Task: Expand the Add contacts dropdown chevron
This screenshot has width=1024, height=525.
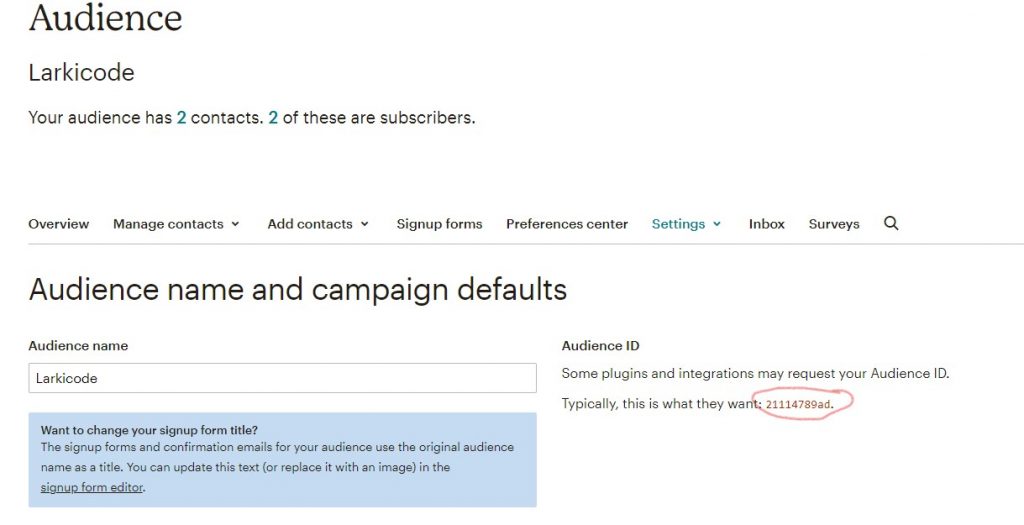Action: (364, 224)
